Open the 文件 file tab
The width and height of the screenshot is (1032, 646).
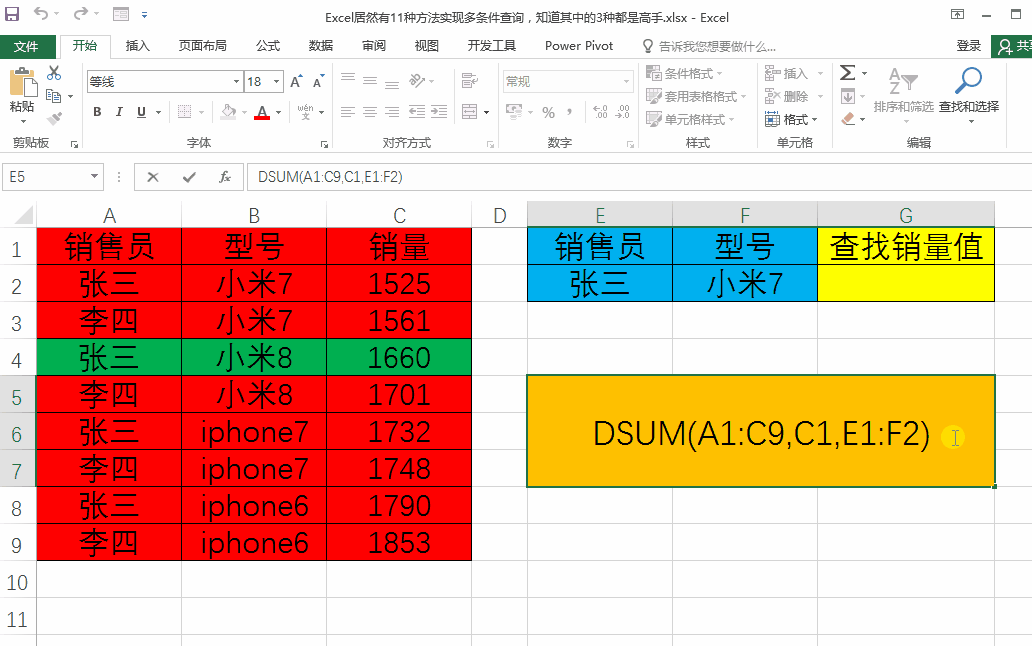(26, 47)
